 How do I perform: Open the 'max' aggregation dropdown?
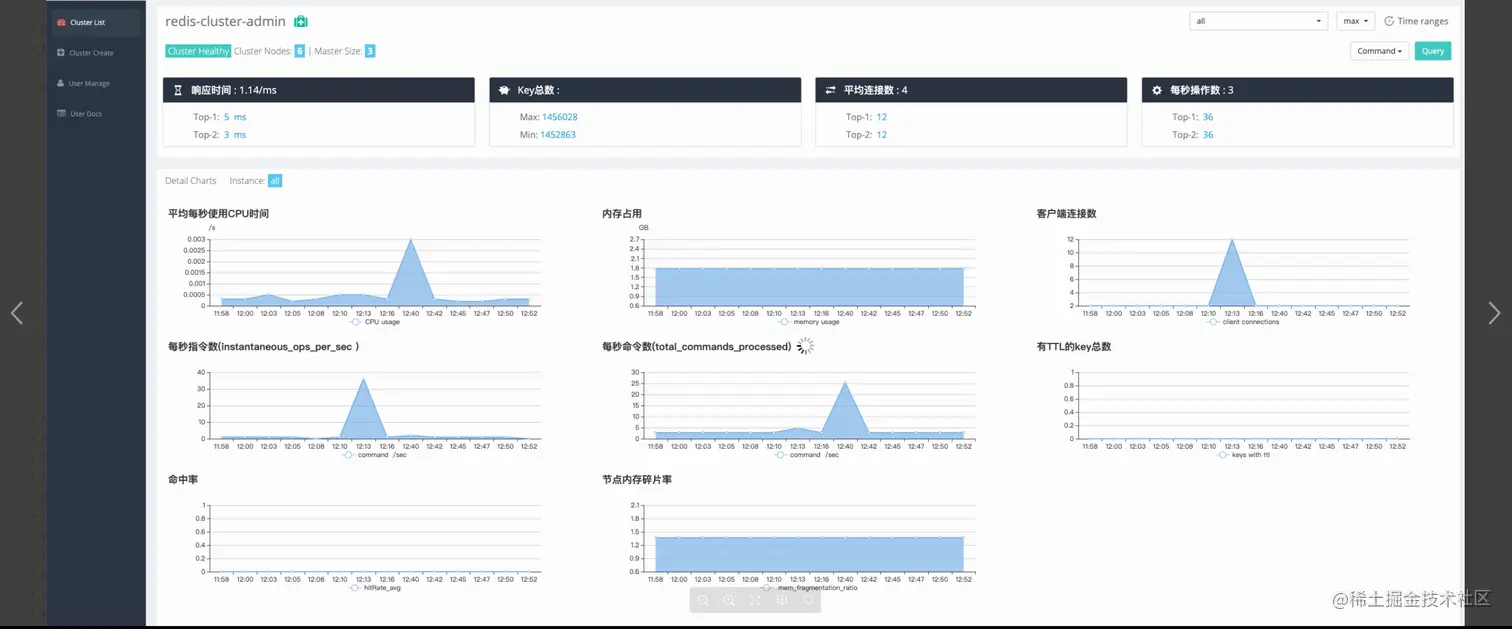tap(1355, 21)
